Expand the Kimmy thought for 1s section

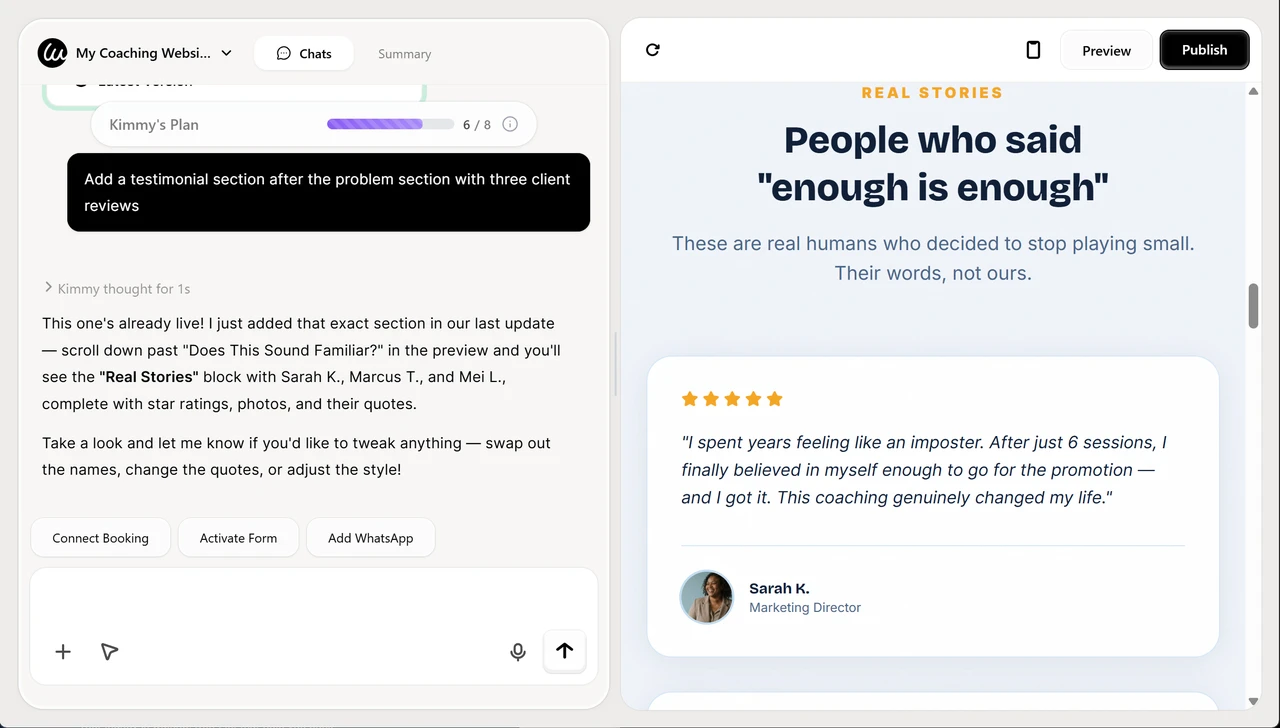(117, 289)
